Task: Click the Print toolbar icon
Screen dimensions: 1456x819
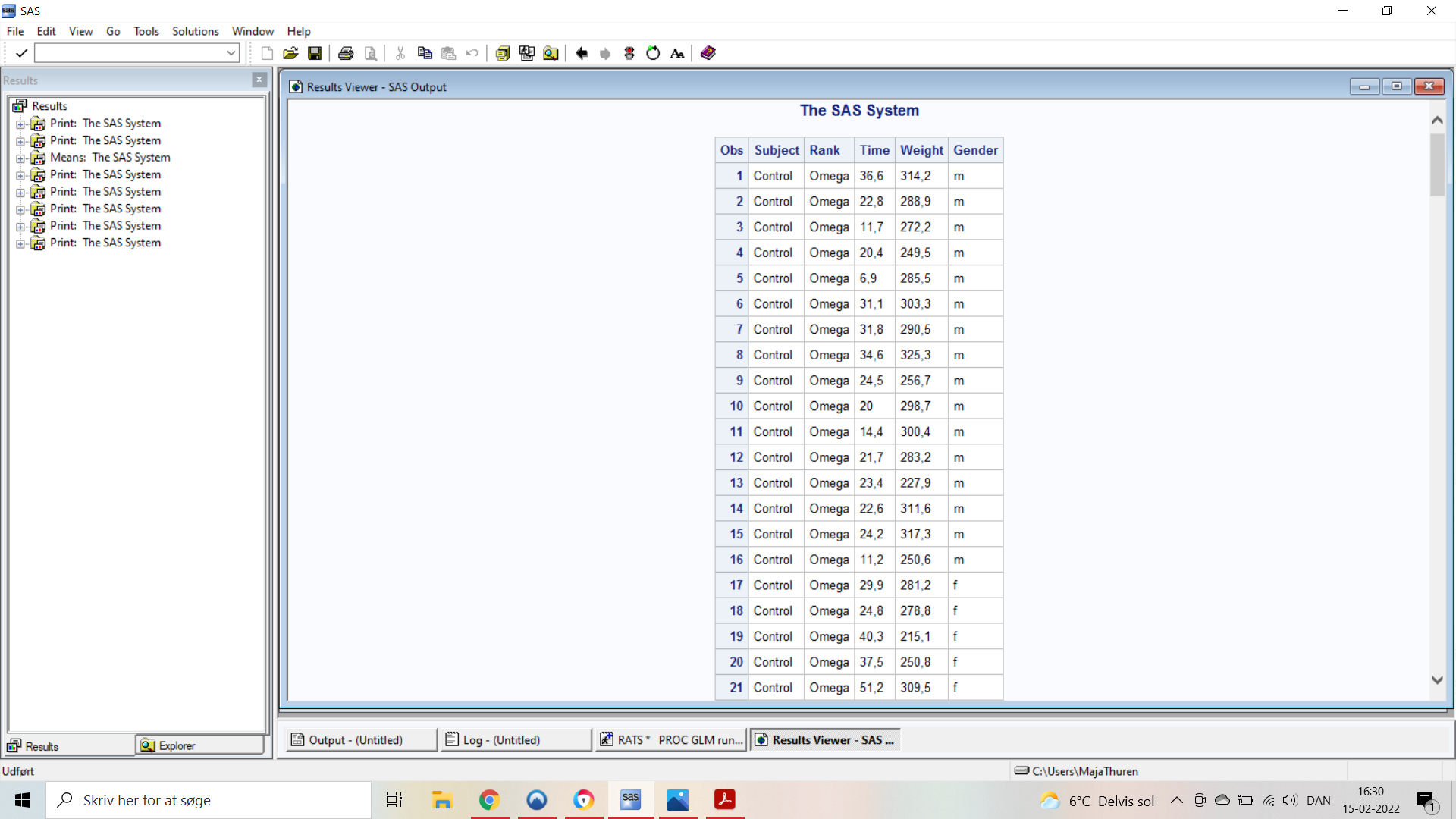Action: (x=346, y=53)
